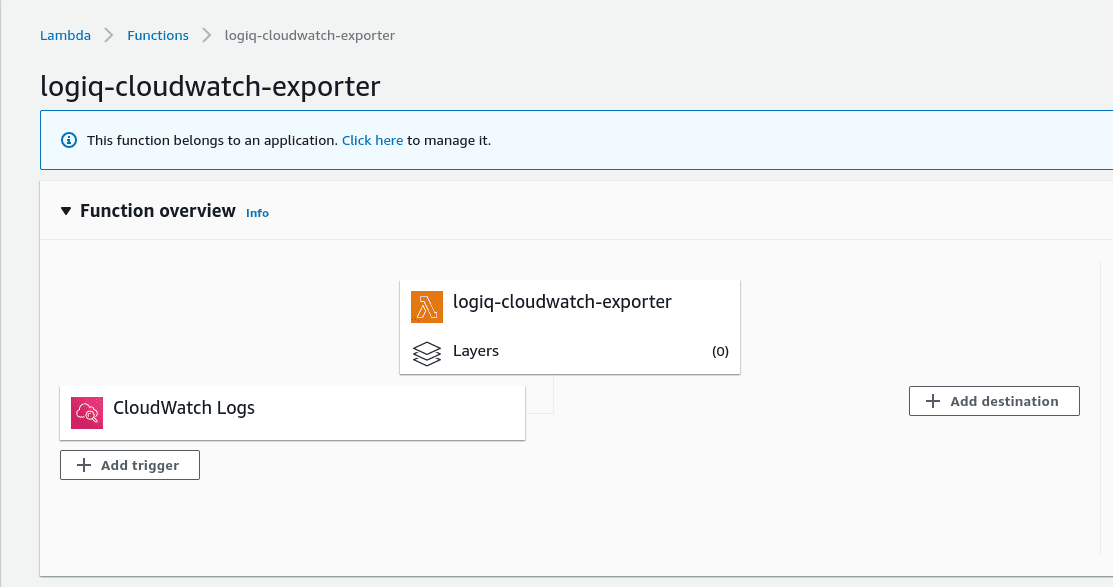This screenshot has height=587, width=1113.
Task: Select the logiq-cloudwatch-exporter function name in diagram
Action: click(562, 302)
